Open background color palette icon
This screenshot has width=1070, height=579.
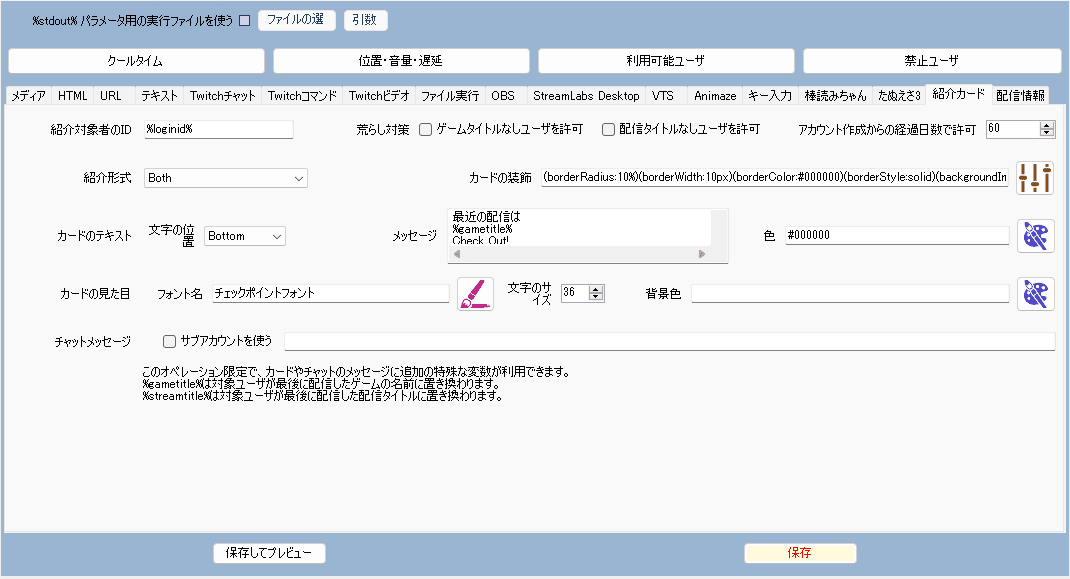[1035, 294]
